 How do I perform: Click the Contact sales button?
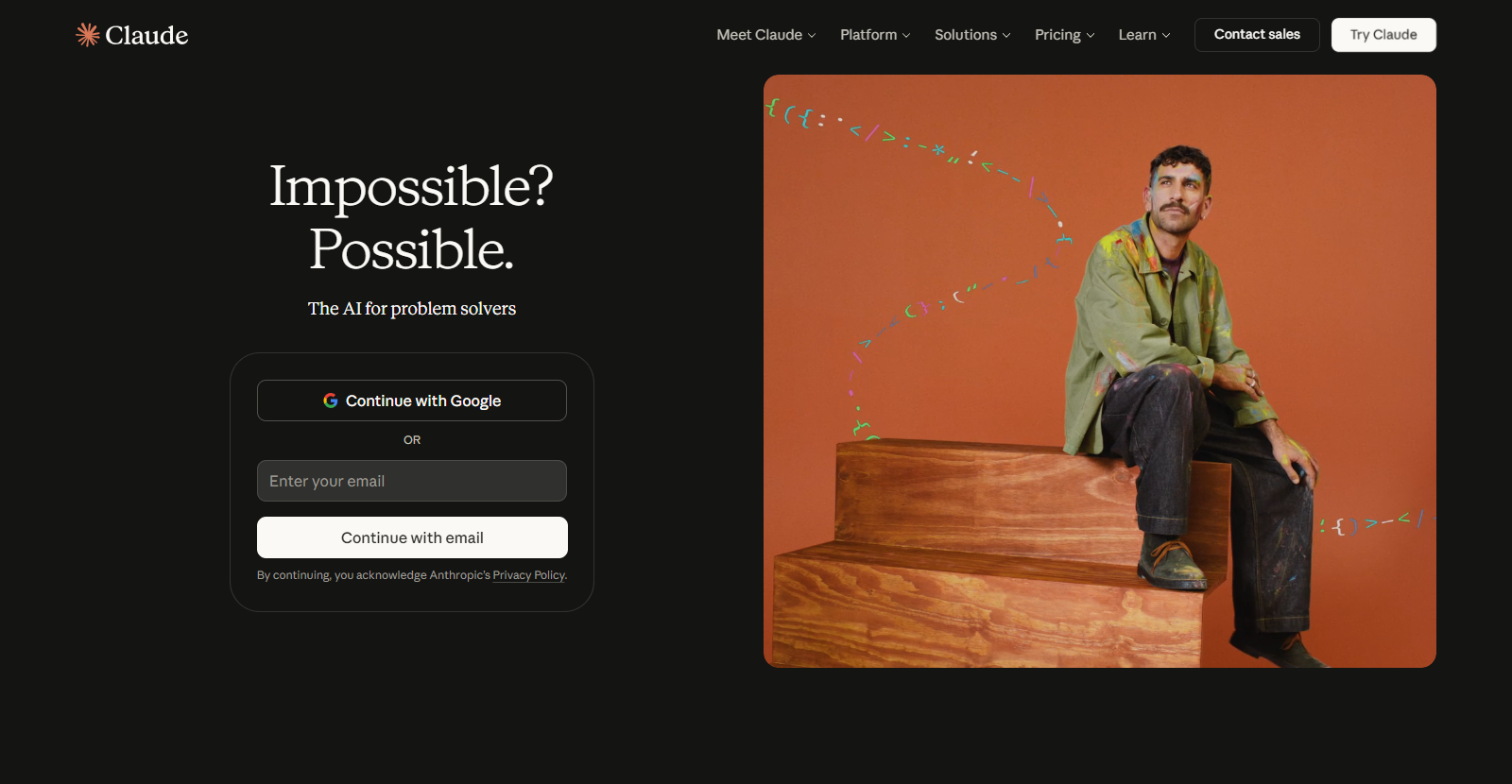[1257, 35]
